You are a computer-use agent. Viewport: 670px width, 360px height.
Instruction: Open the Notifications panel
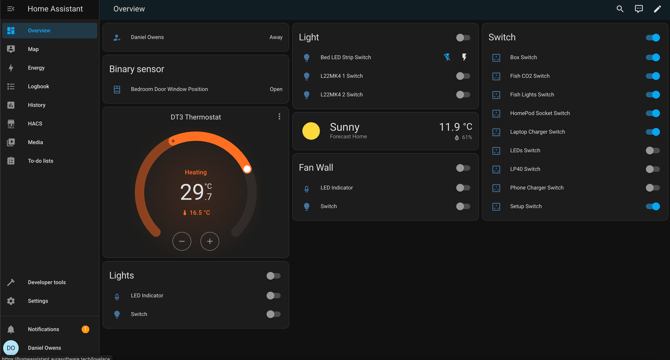coord(50,329)
